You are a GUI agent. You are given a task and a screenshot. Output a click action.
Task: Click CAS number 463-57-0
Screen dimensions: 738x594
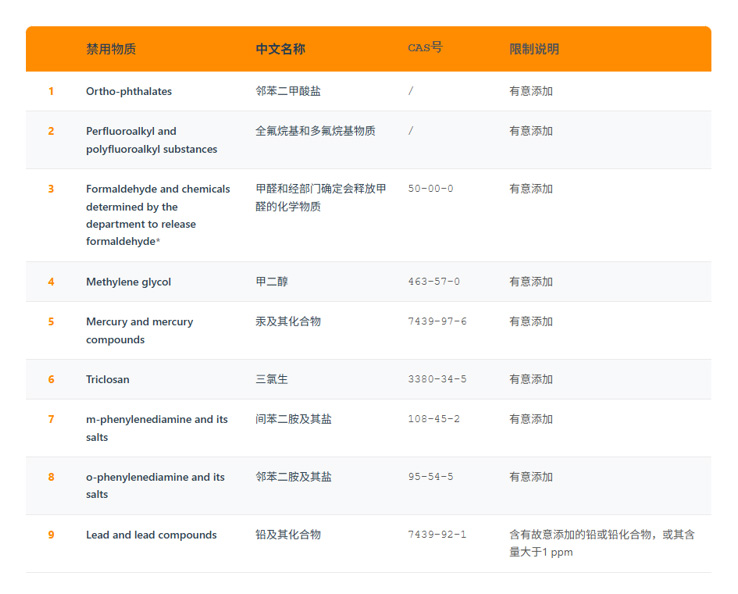tap(433, 281)
